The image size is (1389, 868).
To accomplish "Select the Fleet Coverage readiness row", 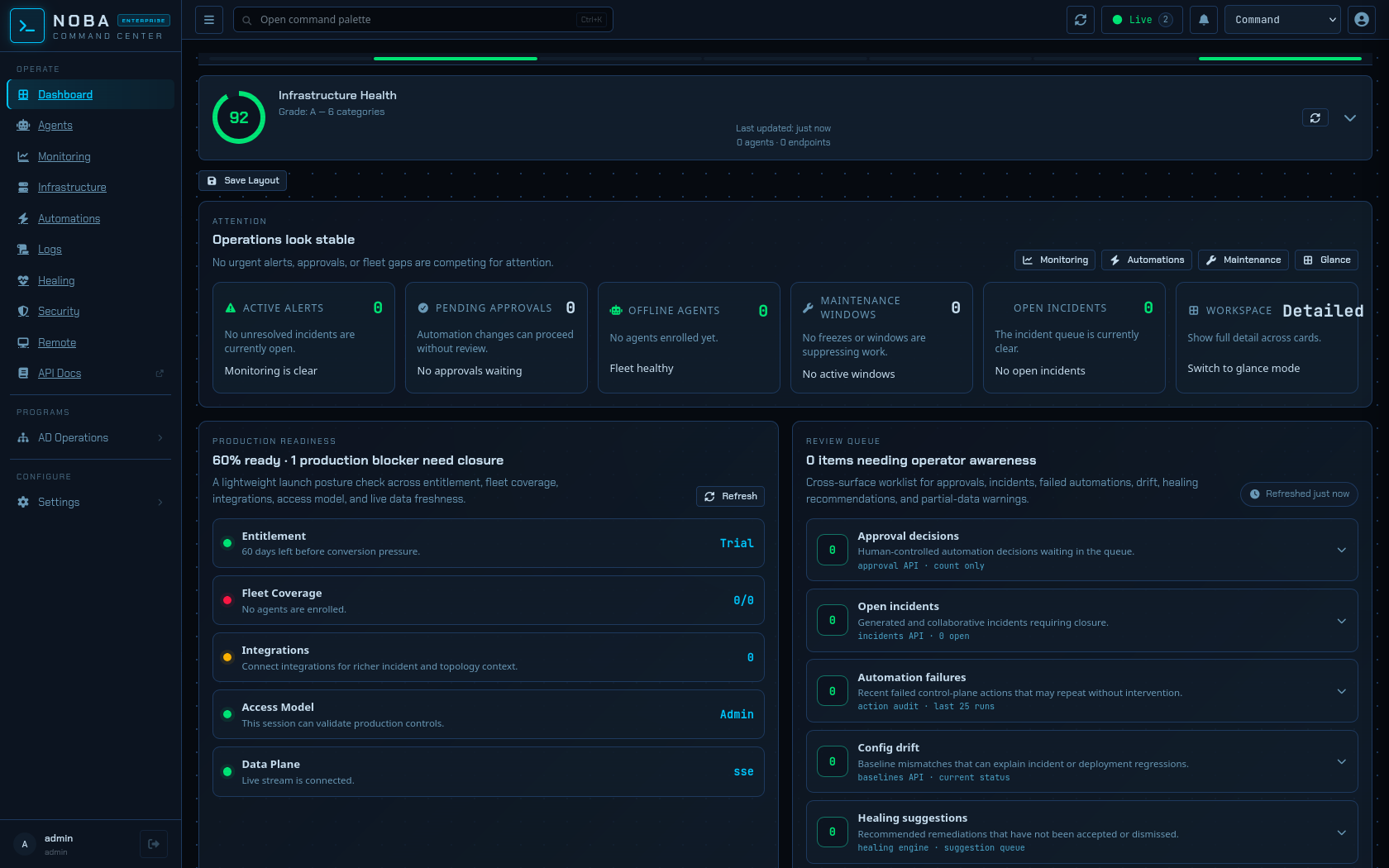I will [x=489, y=600].
